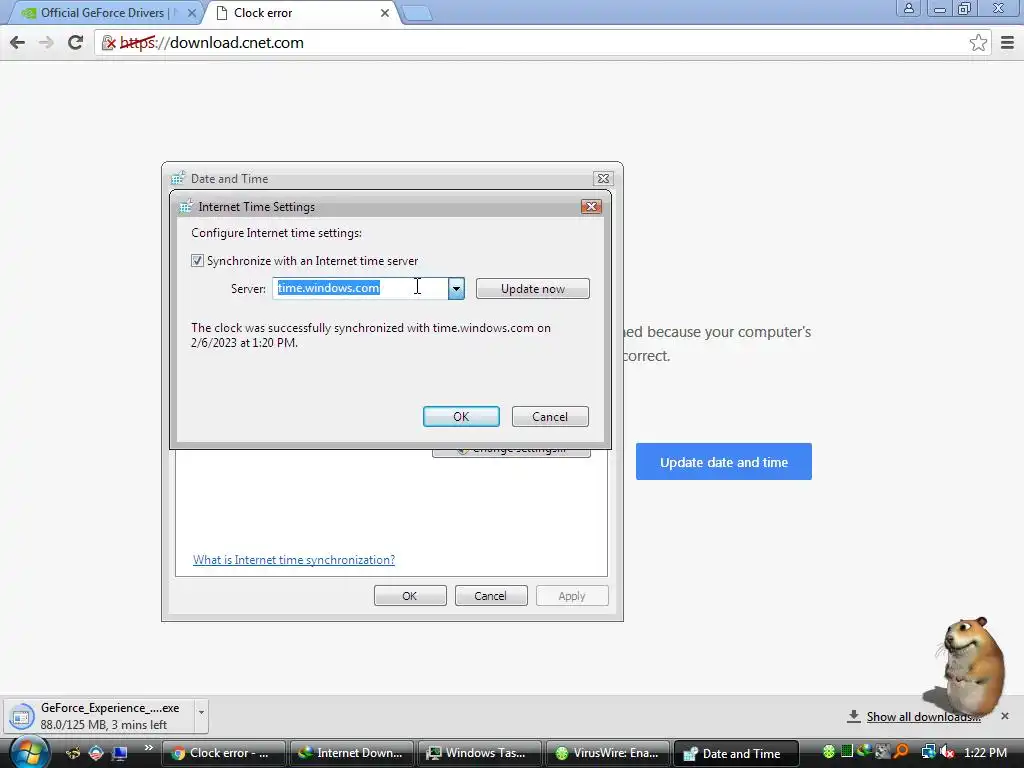Click the broken HTTPS lock icon
The image size is (1024, 768).
point(108,43)
